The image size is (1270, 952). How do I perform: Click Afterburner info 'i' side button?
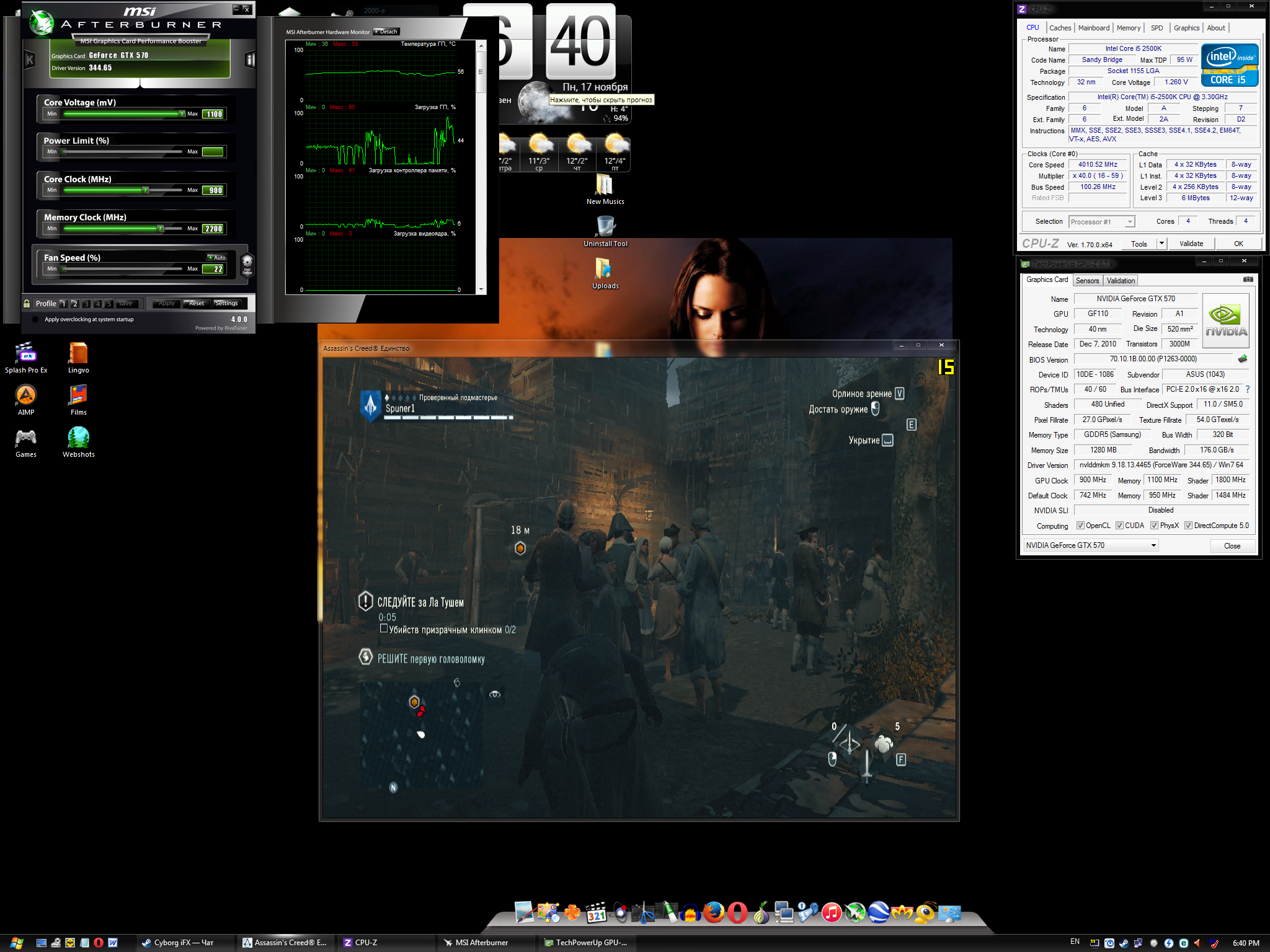(251, 60)
